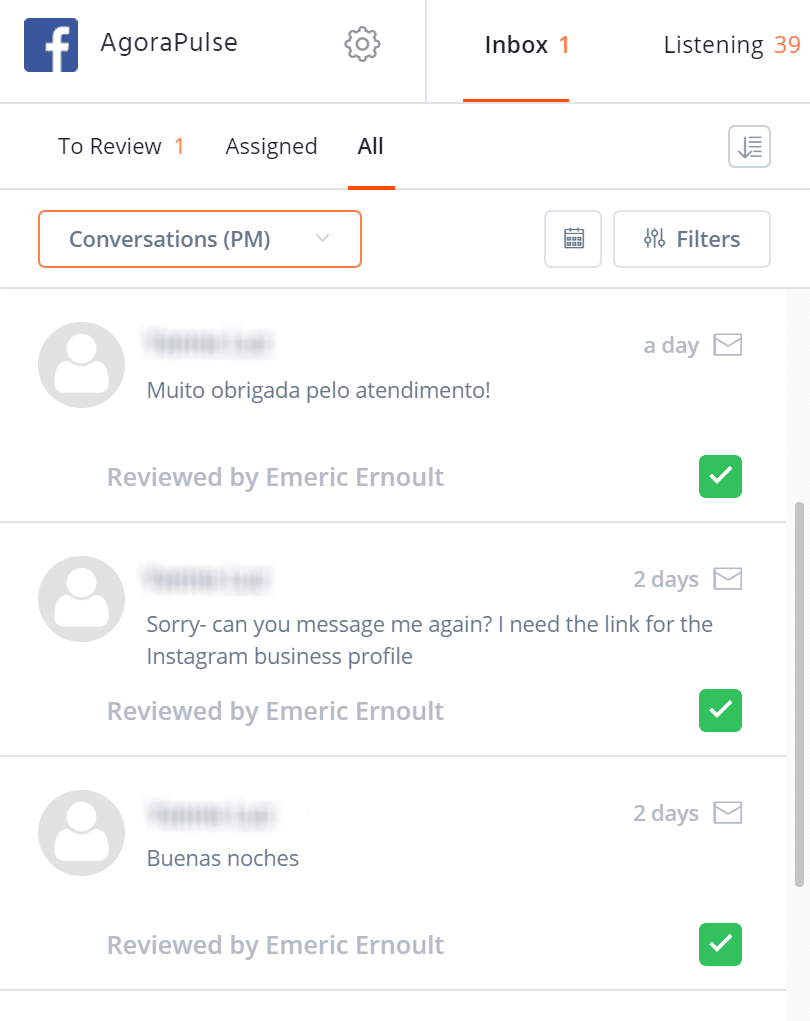Switch to the Listening tab
The image size is (810, 1021).
click(x=731, y=45)
